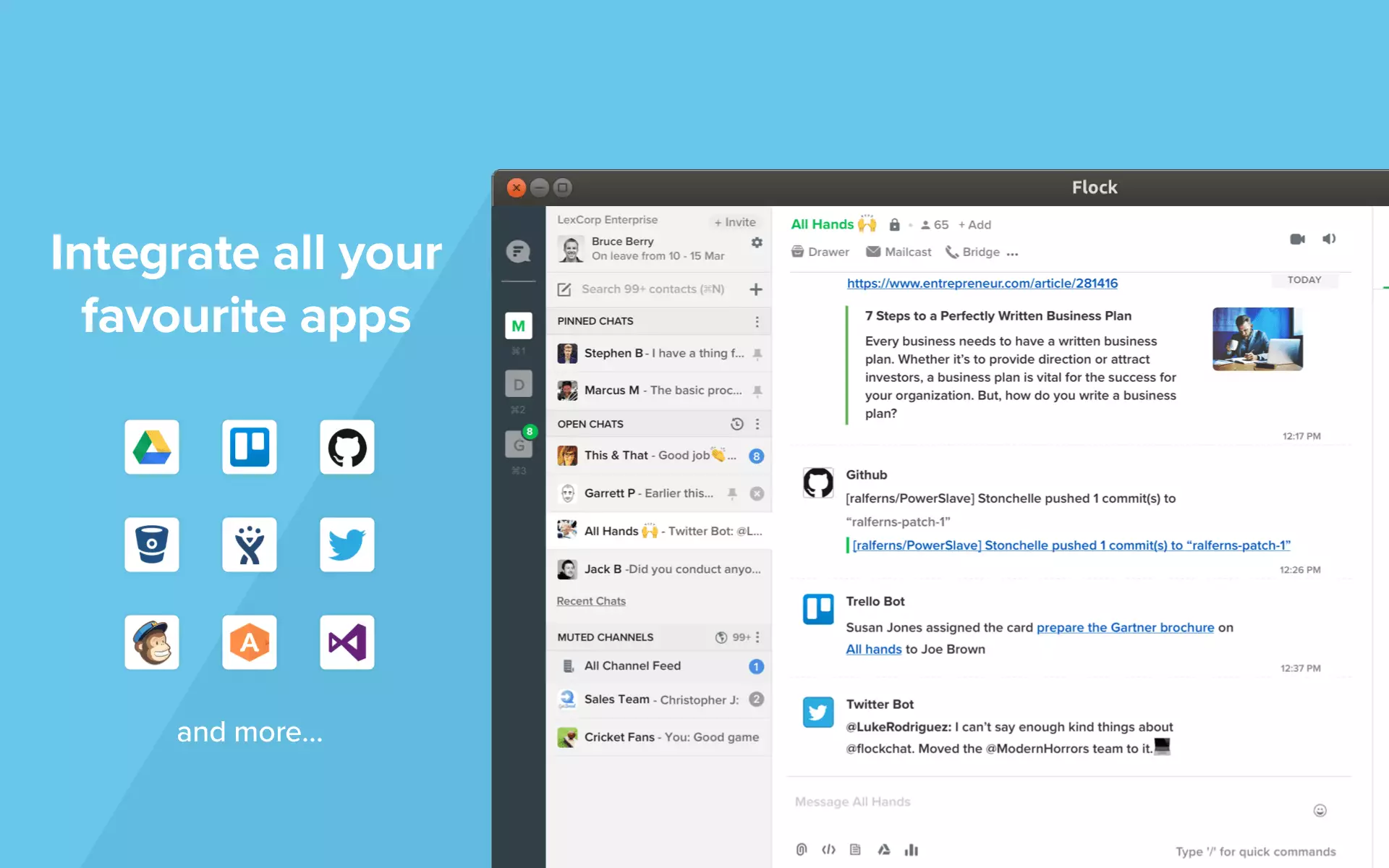
Task: Open the All hands Trello link
Action: 874,649
